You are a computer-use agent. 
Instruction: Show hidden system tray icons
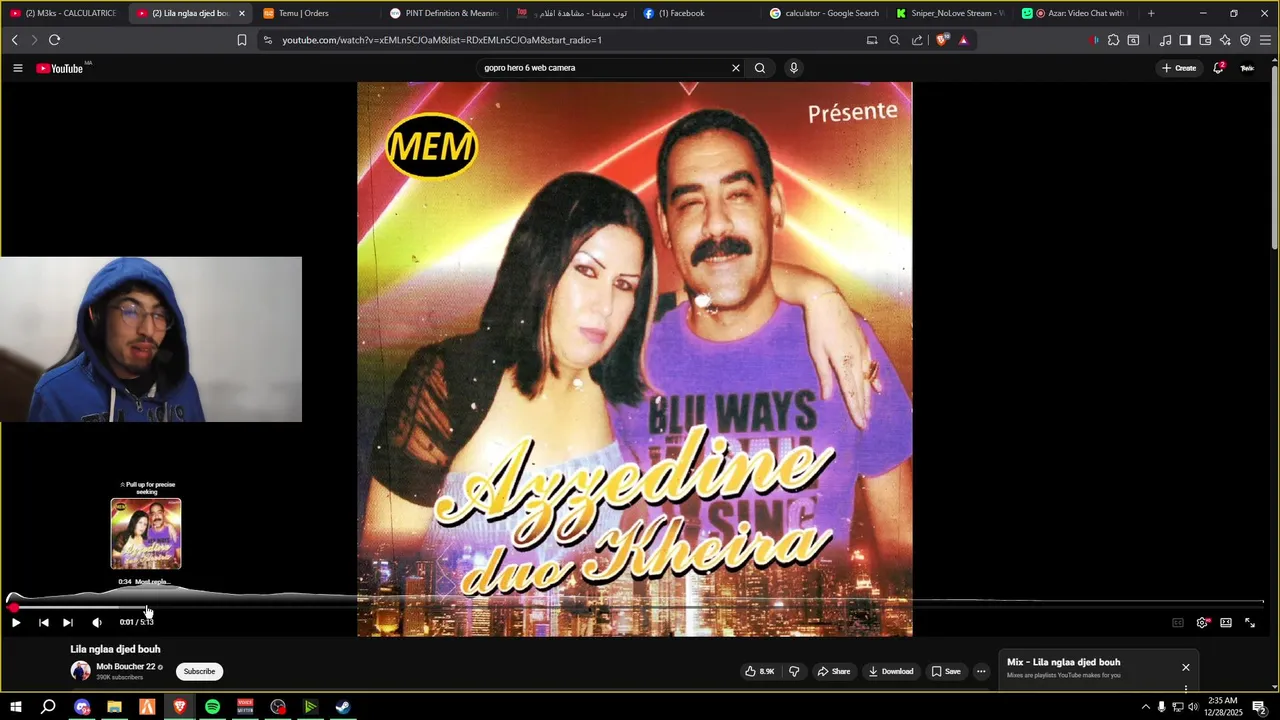[1145, 707]
